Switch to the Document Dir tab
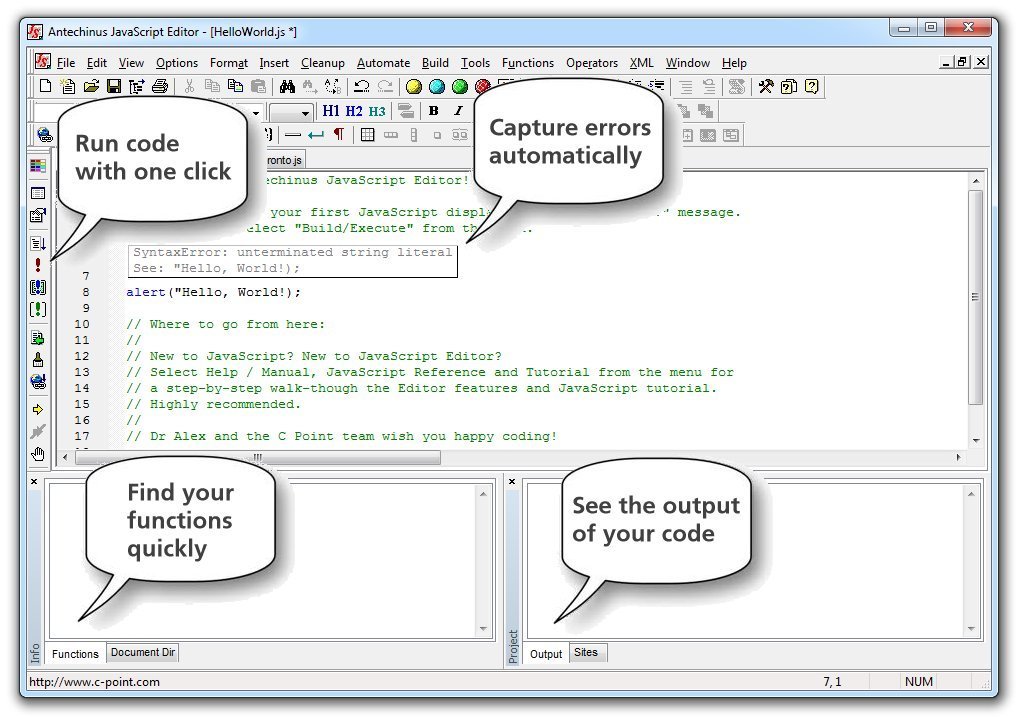 [x=142, y=652]
